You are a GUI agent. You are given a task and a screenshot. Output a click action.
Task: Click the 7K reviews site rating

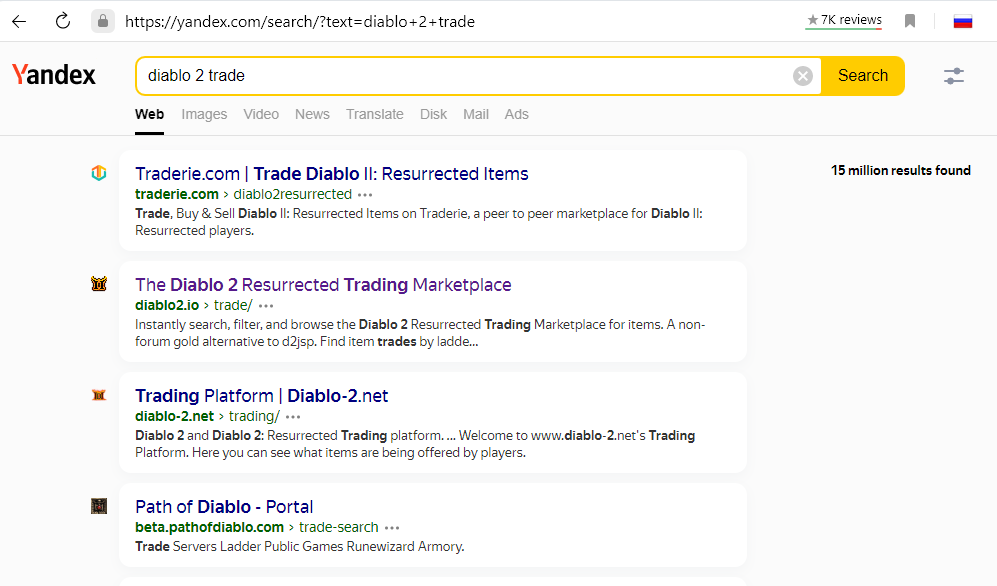point(844,20)
